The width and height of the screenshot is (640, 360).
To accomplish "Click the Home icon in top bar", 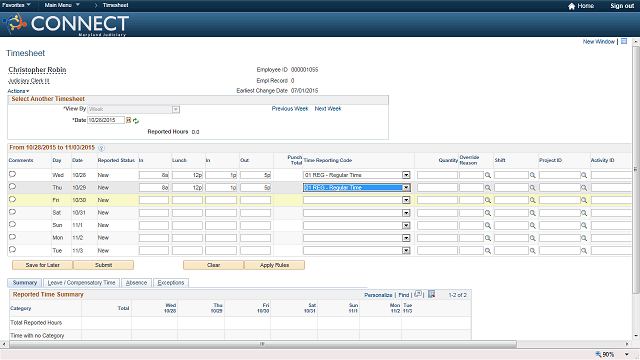I will (x=571, y=6).
